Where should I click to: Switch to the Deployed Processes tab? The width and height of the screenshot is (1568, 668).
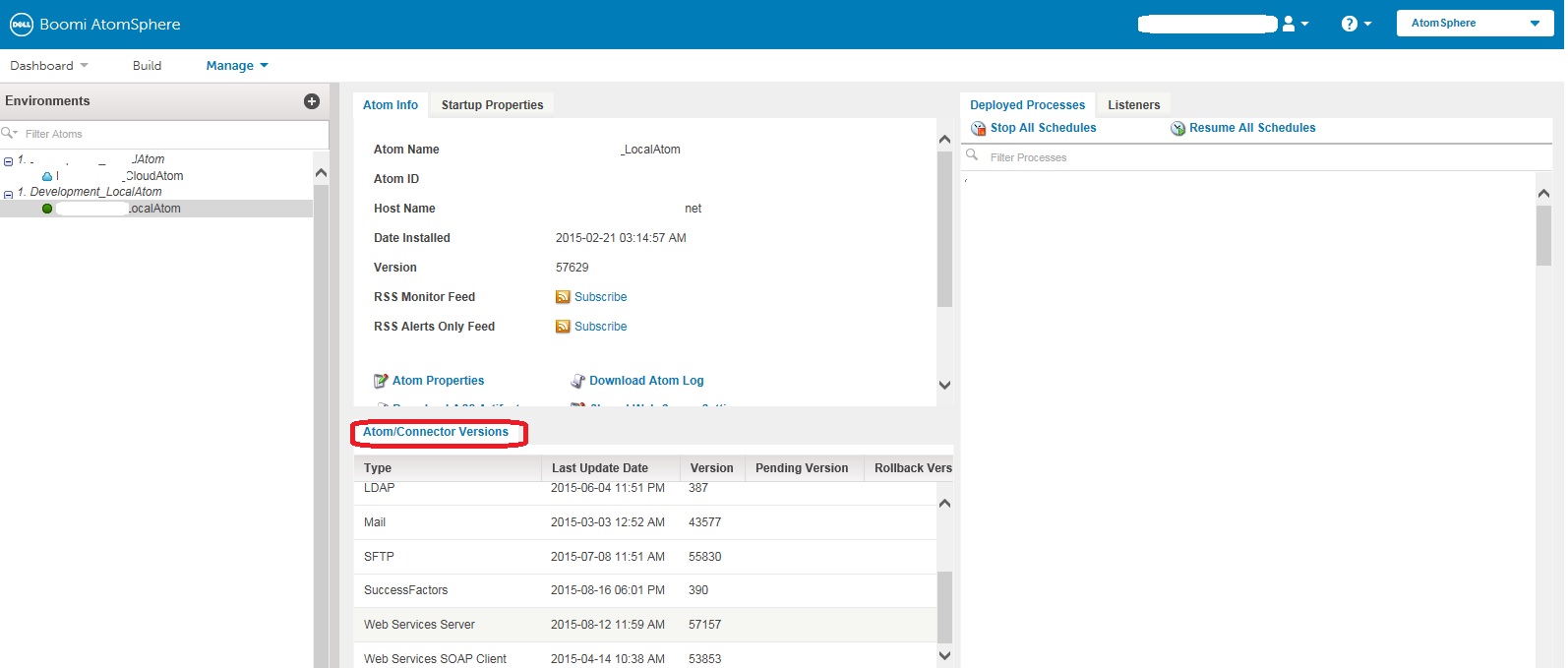pos(1028,105)
